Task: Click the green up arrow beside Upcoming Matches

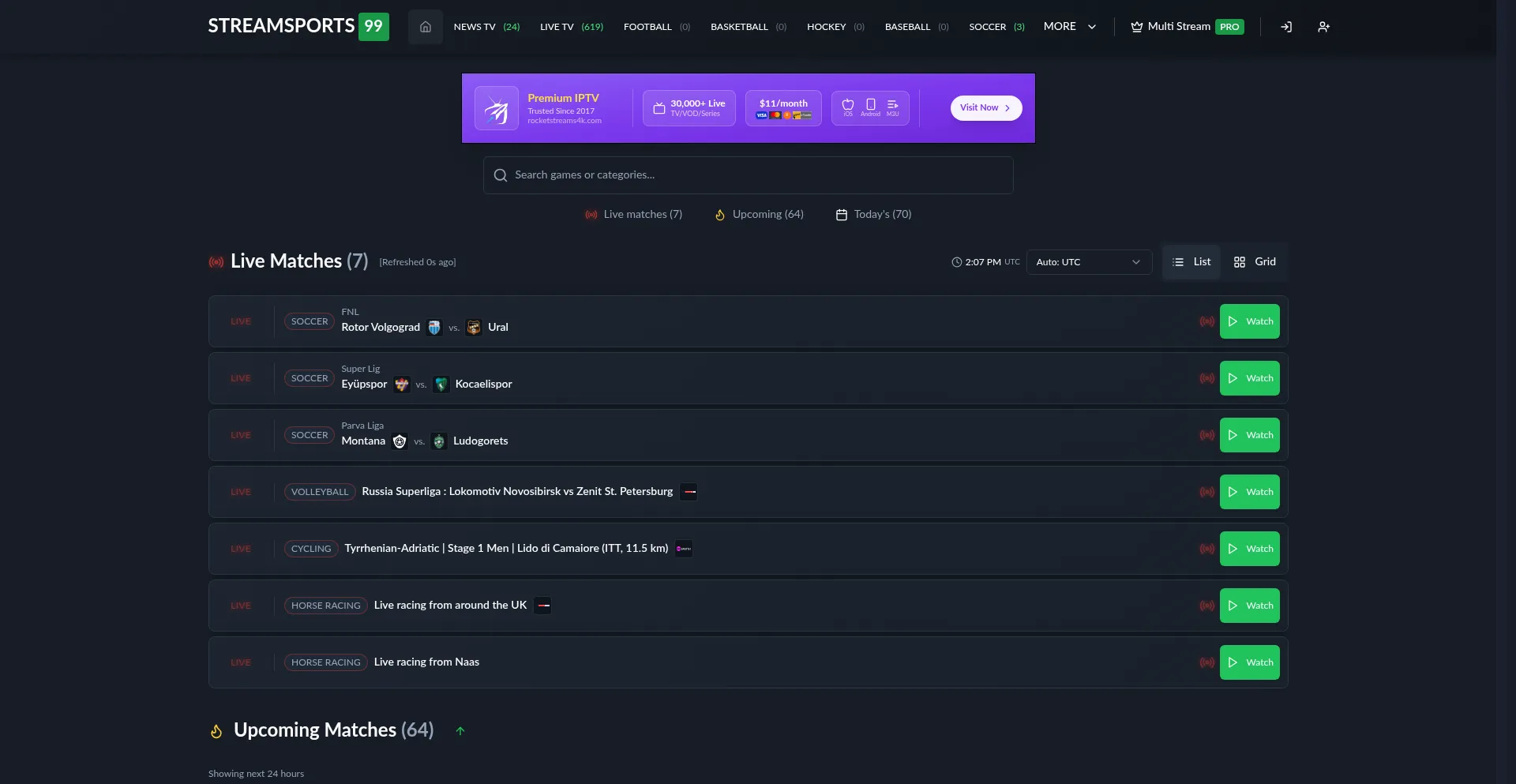Action: click(x=460, y=731)
